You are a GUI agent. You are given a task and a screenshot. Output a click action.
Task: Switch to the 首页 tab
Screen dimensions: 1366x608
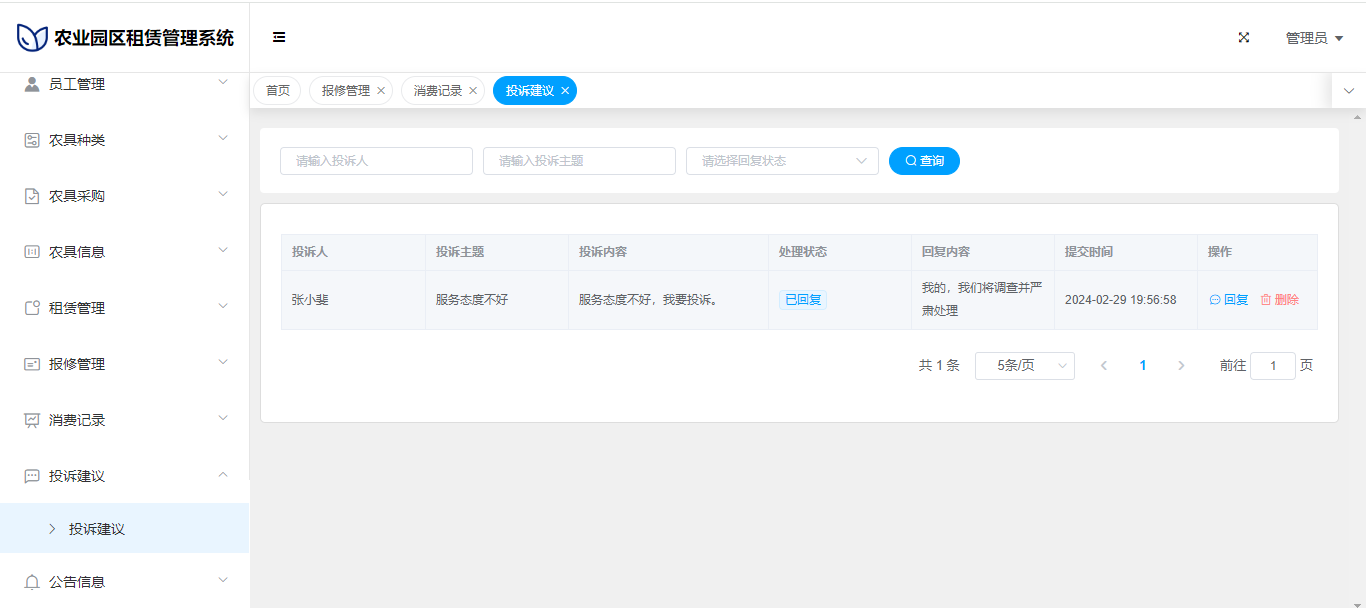(x=277, y=91)
